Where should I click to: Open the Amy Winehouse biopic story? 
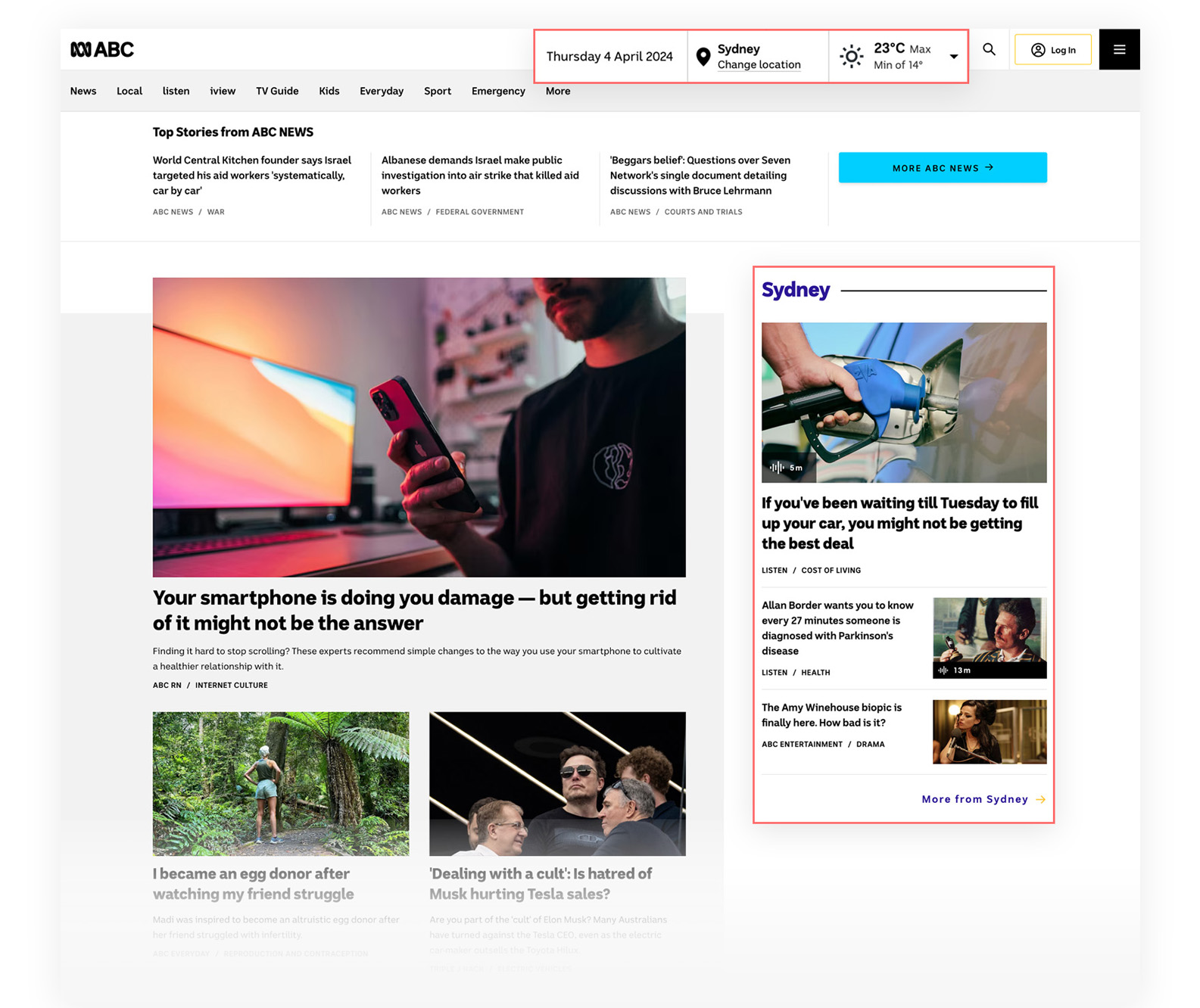(x=831, y=715)
